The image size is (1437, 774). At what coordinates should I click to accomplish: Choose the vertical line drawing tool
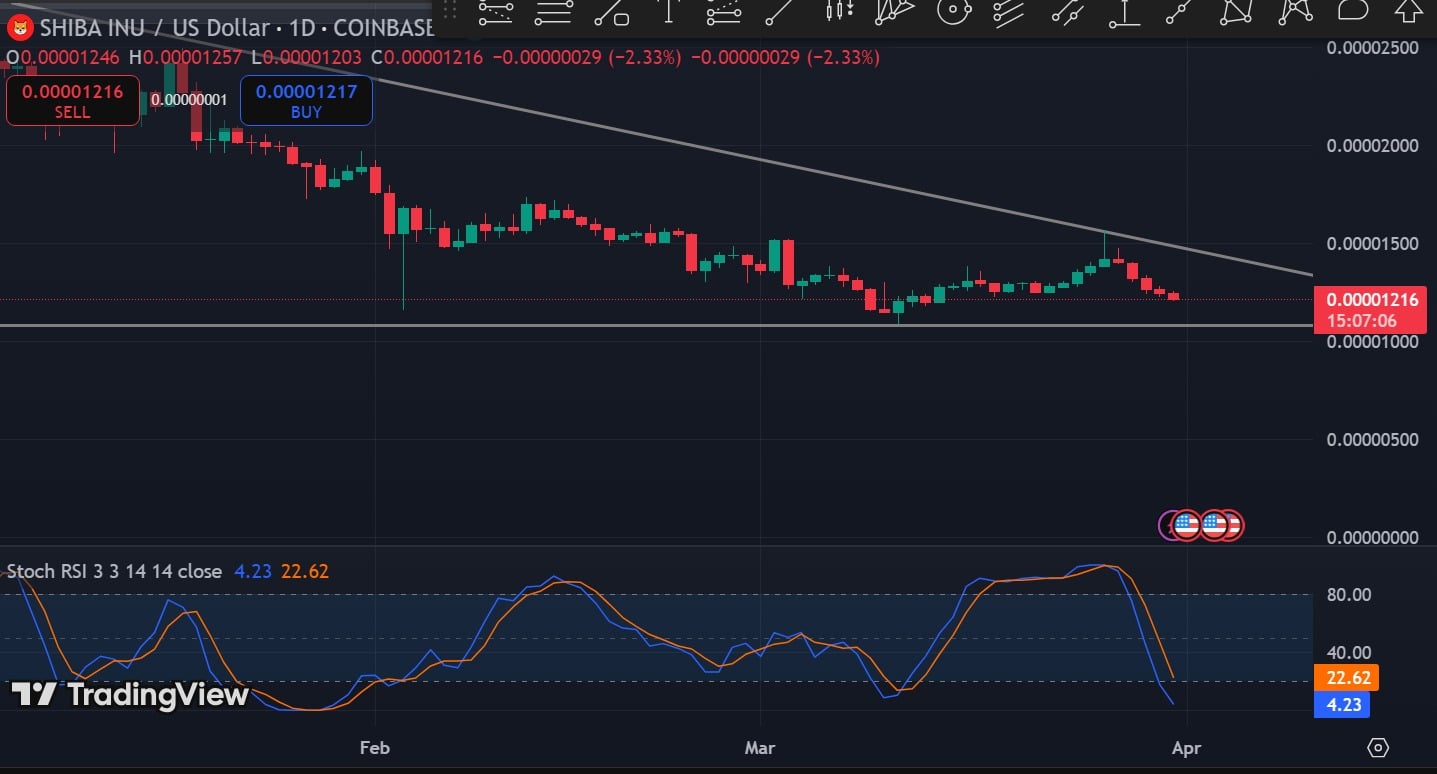666,12
